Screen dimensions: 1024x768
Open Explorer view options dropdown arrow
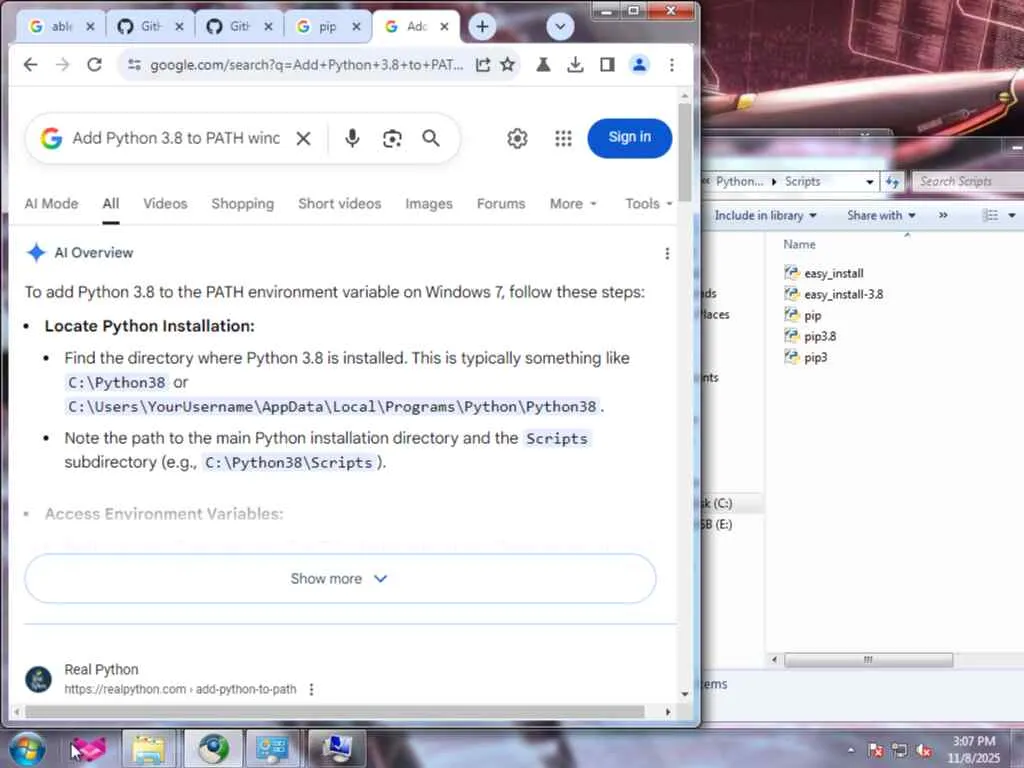1012,215
